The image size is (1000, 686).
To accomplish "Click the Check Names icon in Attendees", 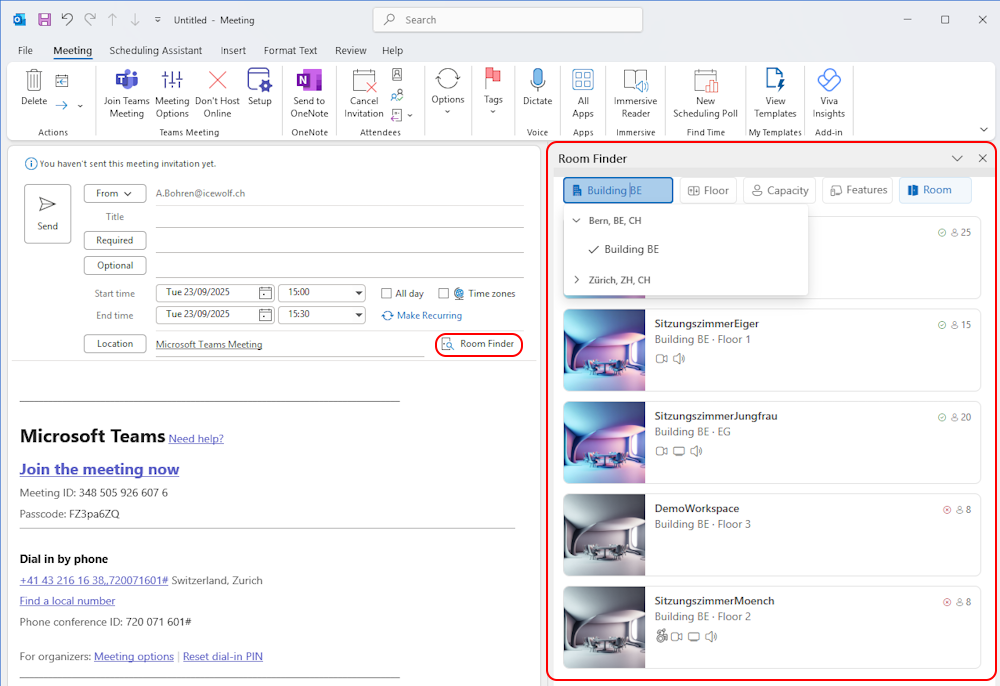I will coord(397,95).
